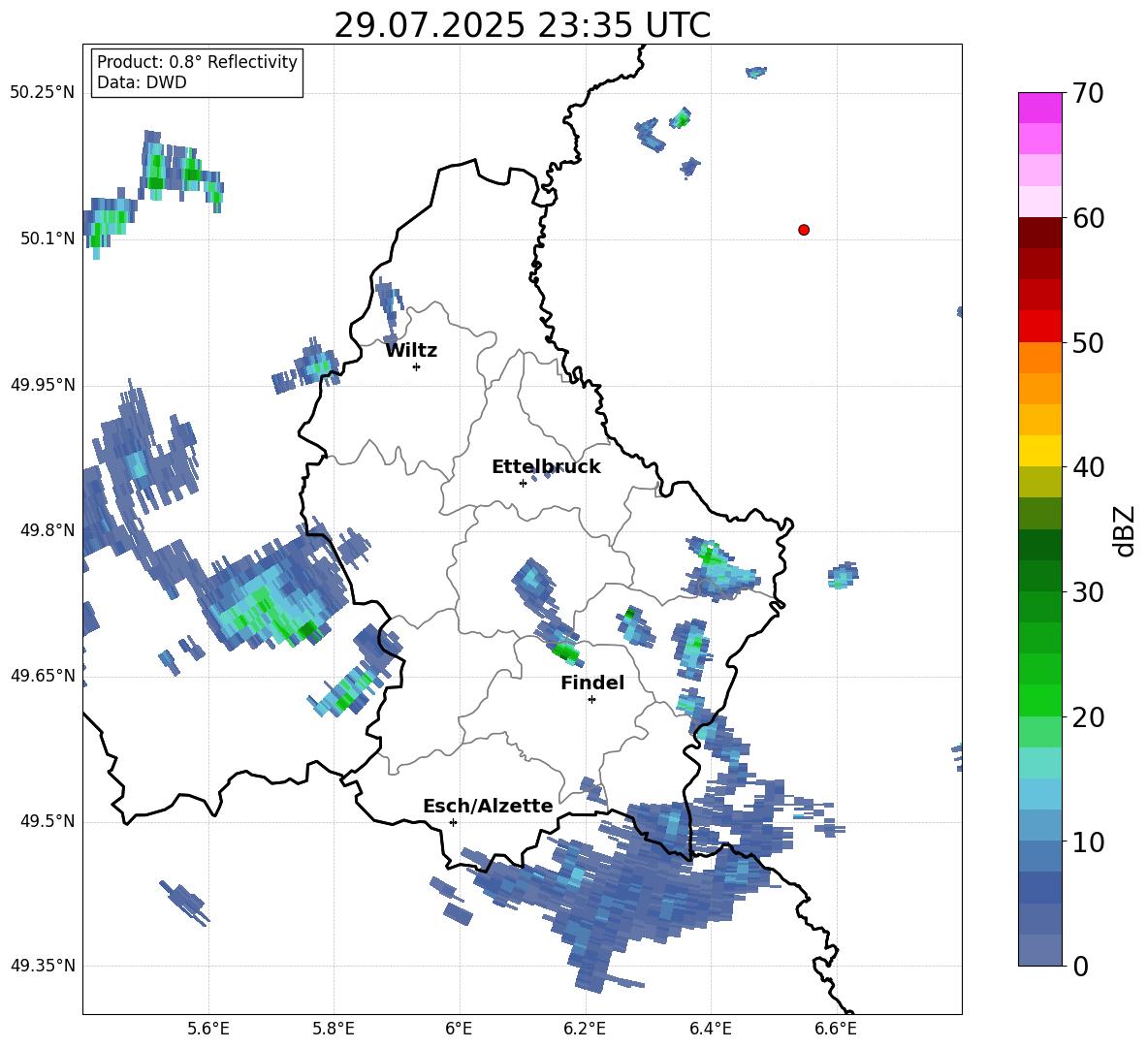The height and width of the screenshot is (1048, 1148).
Task: Click the Wiltz station label
Action: pyautogui.click(x=411, y=351)
